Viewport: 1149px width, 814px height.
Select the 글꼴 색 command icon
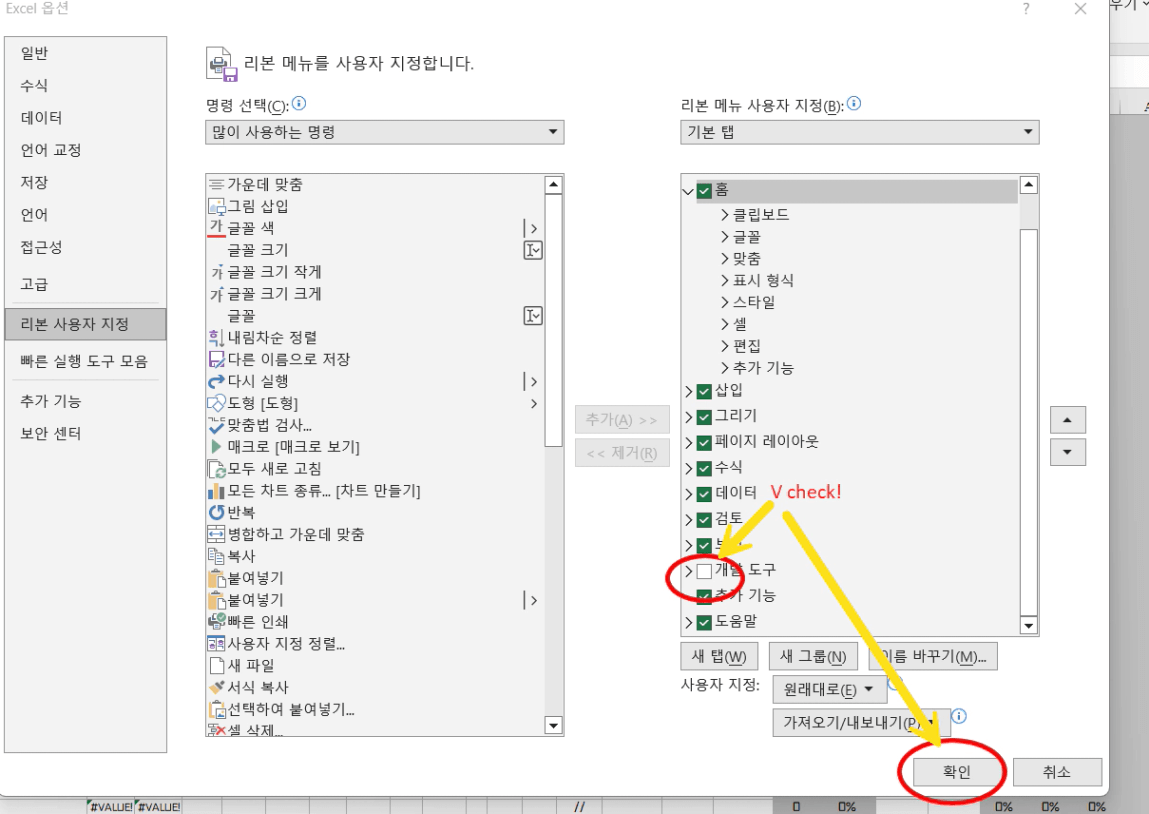point(216,228)
